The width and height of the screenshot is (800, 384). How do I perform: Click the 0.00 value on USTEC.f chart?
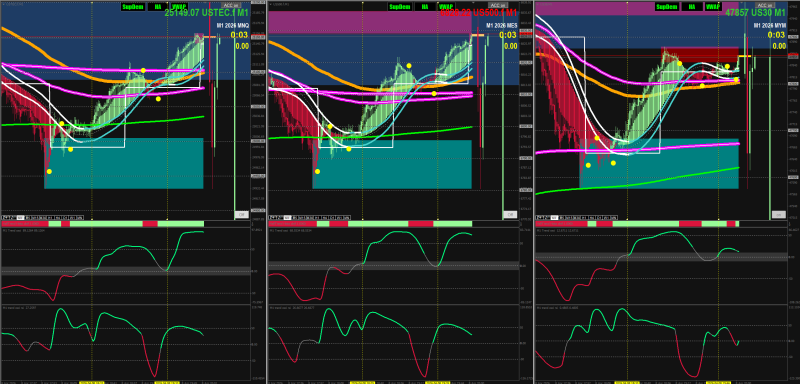click(242, 46)
